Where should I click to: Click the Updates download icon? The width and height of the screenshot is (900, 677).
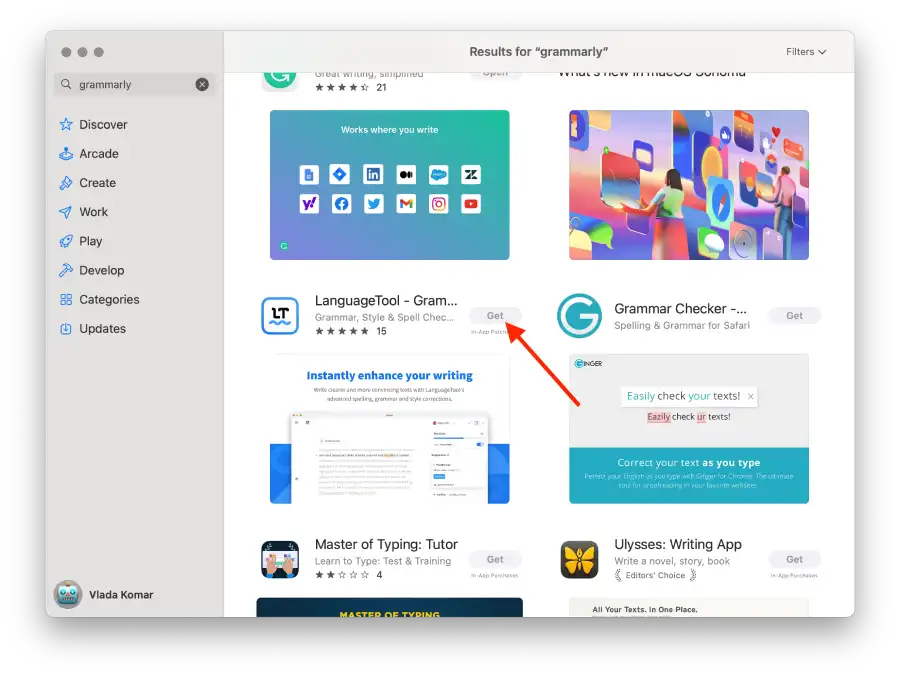pyautogui.click(x=66, y=329)
